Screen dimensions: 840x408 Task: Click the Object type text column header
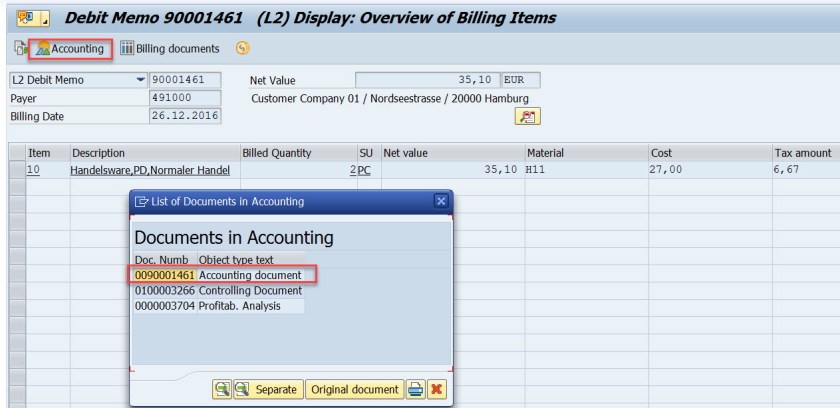pyautogui.click(x=252, y=260)
